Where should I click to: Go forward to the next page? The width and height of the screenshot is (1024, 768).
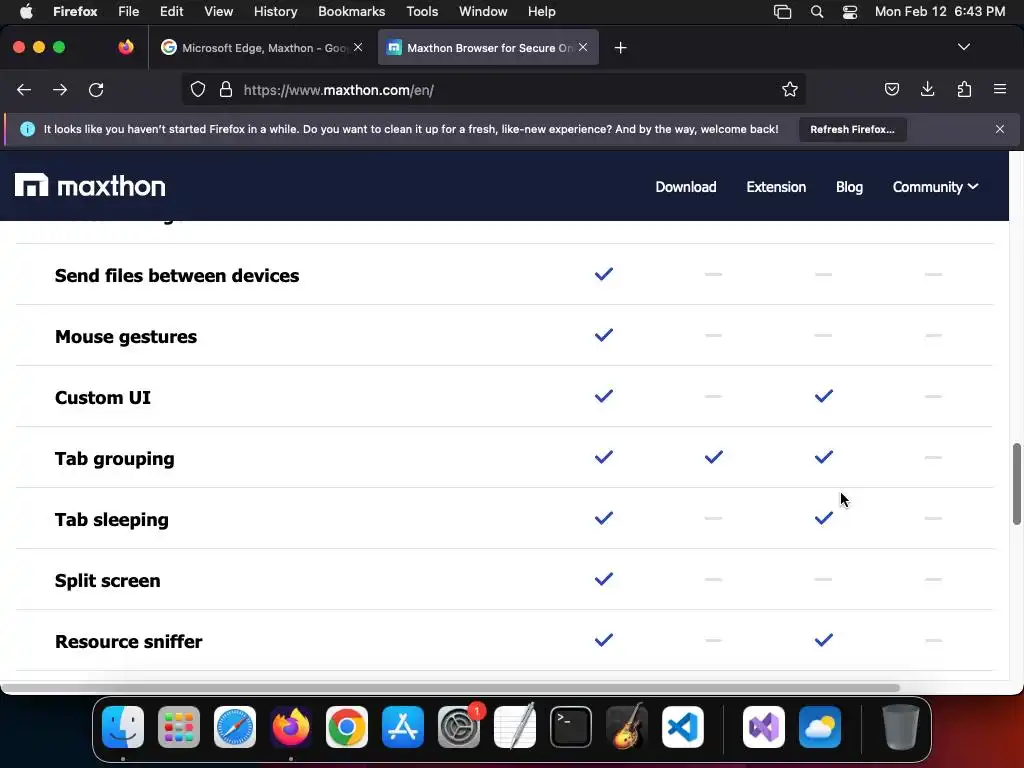click(x=60, y=90)
